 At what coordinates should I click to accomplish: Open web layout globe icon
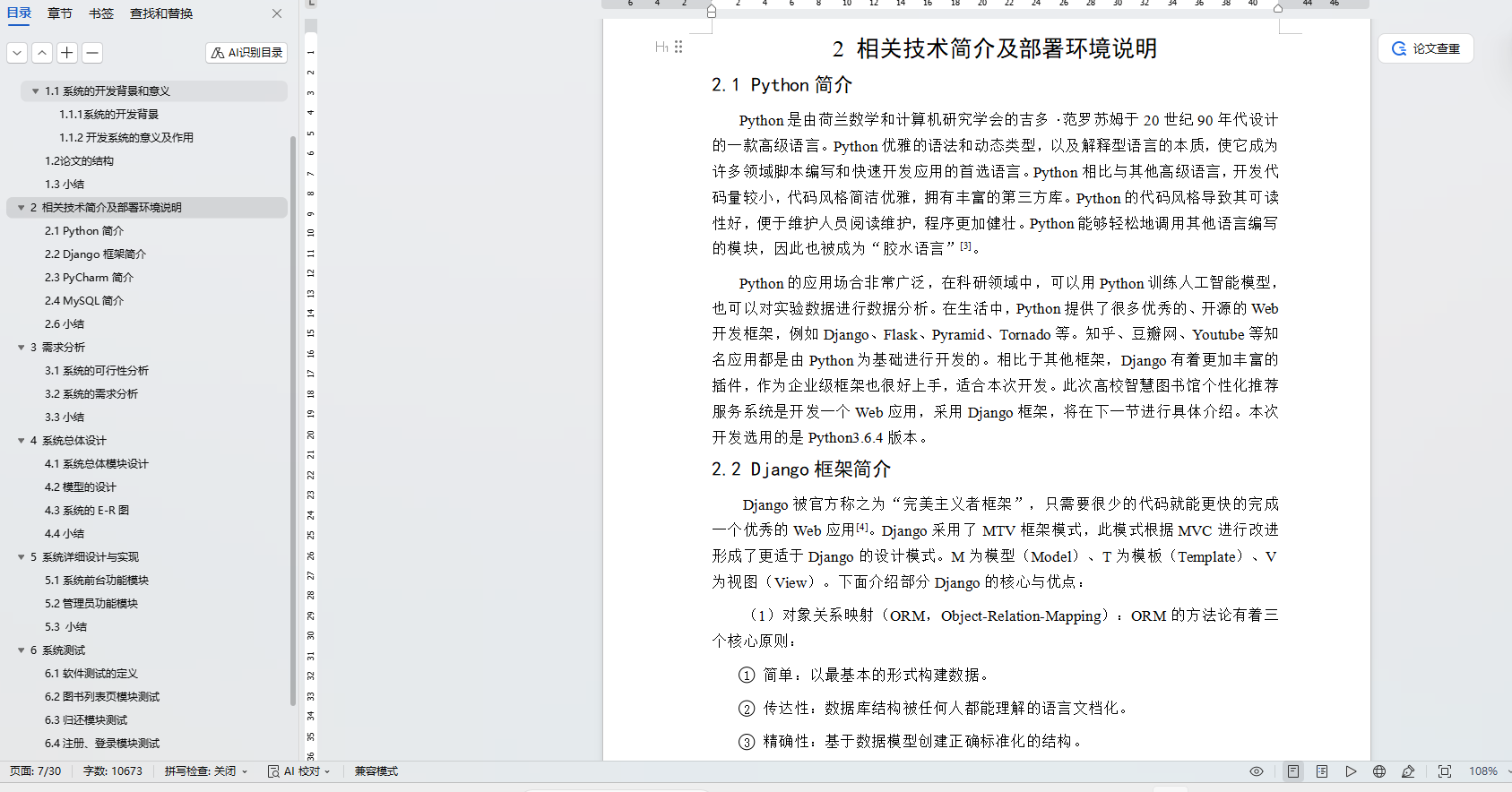[x=1379, y=771]
